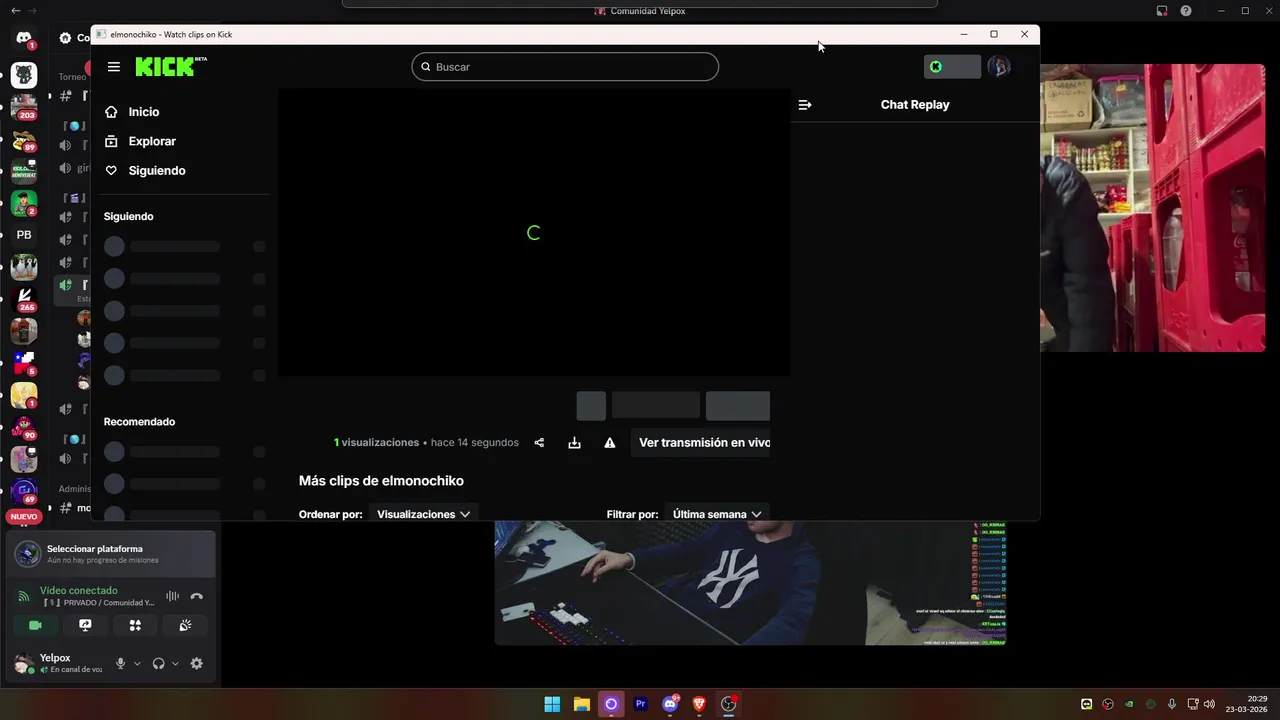Open Premiere Pro from taskbar
The width and height of the screenshot is (1280, 720).
tap(640, 704)
